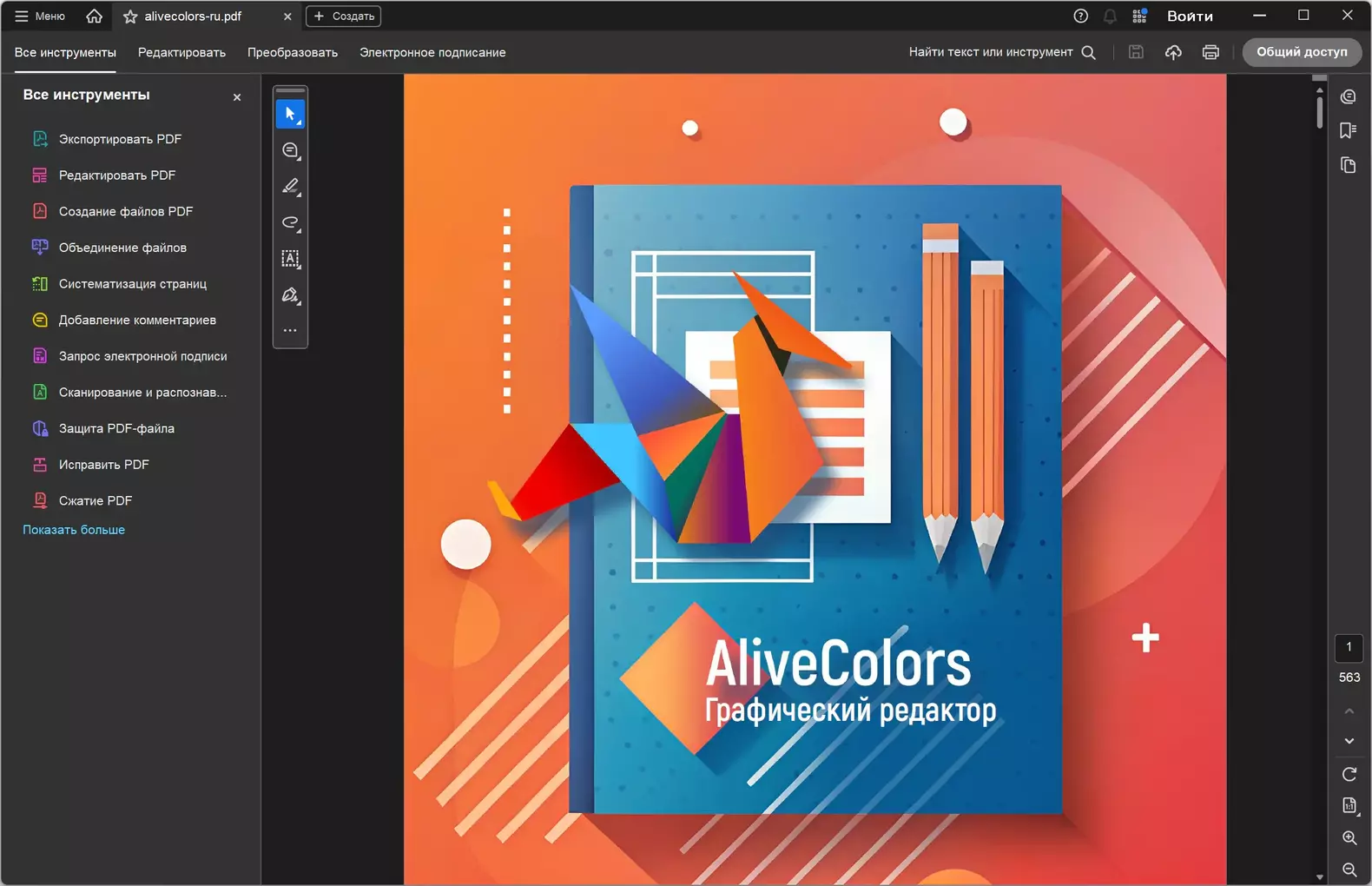Click the Создать new tab button

[344, 16]
